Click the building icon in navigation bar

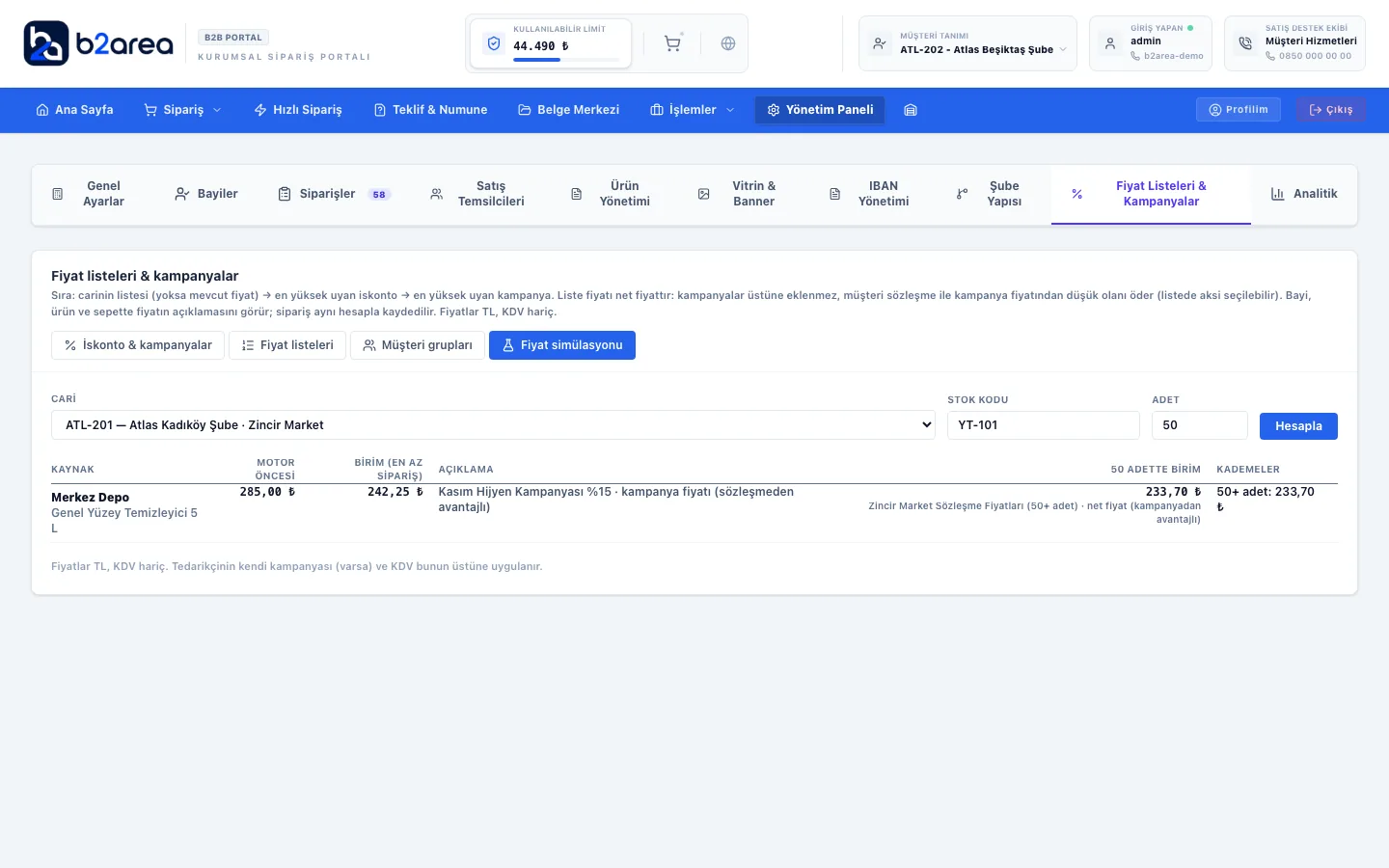click(x=910, y=110)
